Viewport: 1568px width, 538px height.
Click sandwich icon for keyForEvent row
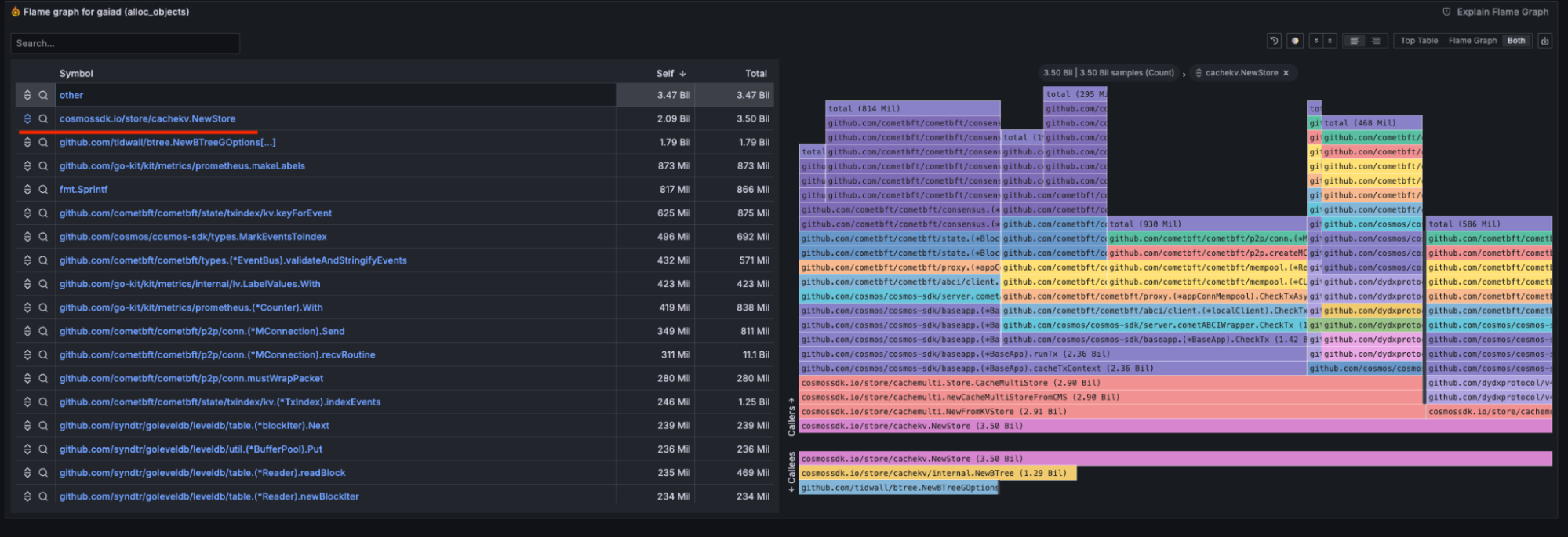[27, 213]
